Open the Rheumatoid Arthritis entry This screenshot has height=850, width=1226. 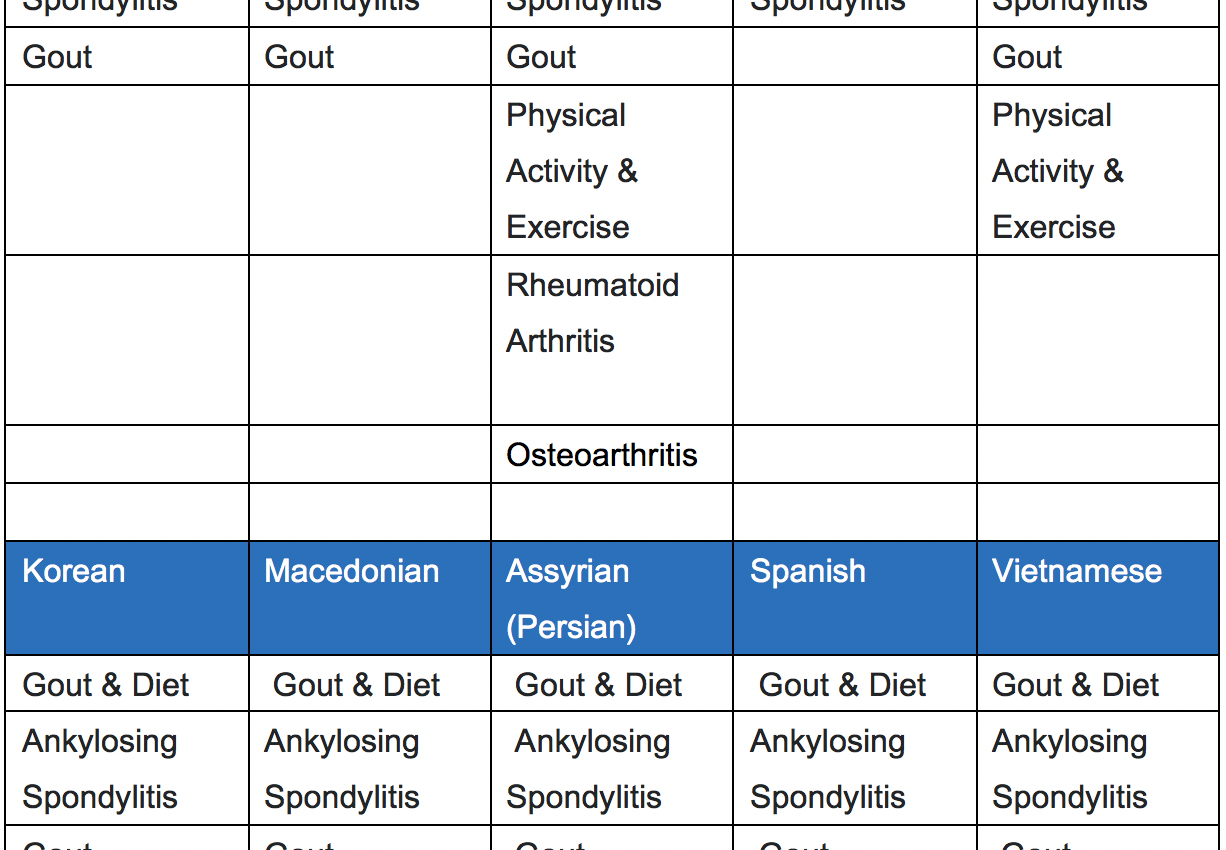click(x=593, y=313)
